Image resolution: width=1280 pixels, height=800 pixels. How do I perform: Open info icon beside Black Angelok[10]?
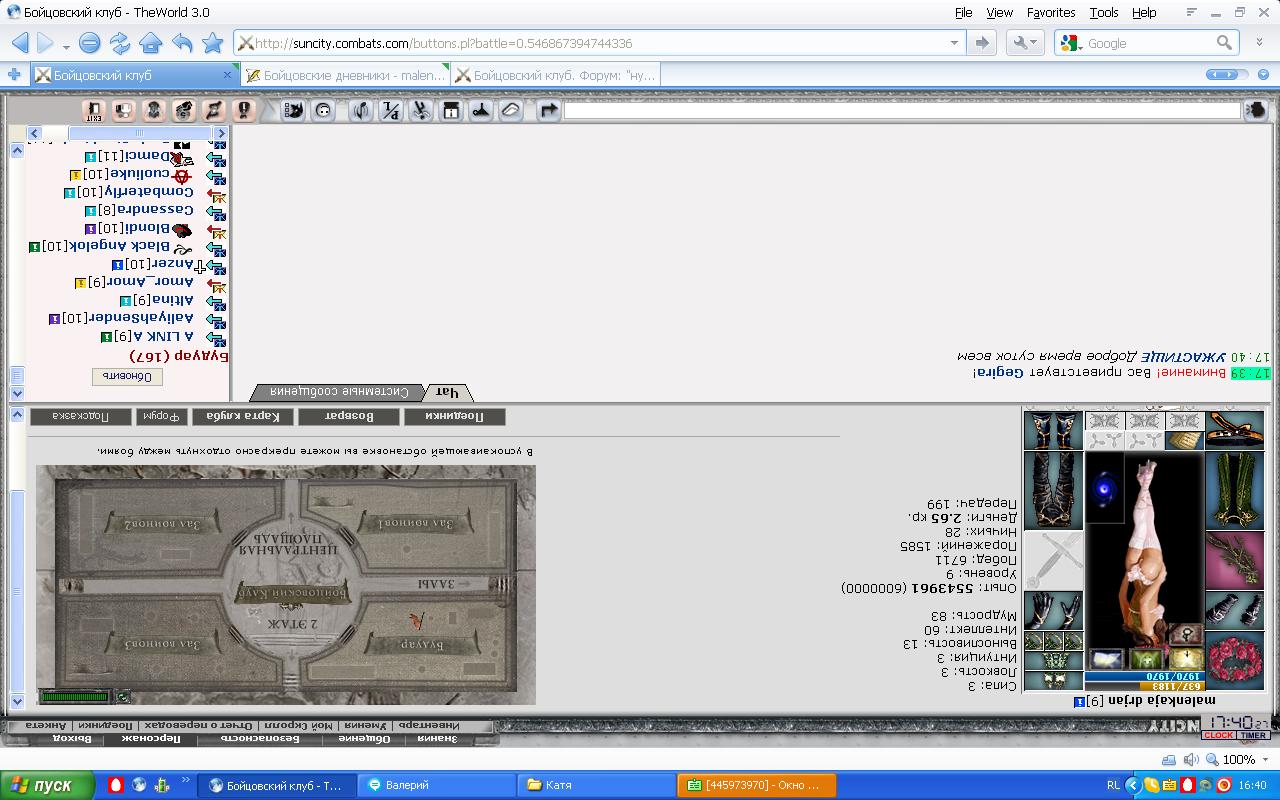pyautogui.click(x=35, y=247)
